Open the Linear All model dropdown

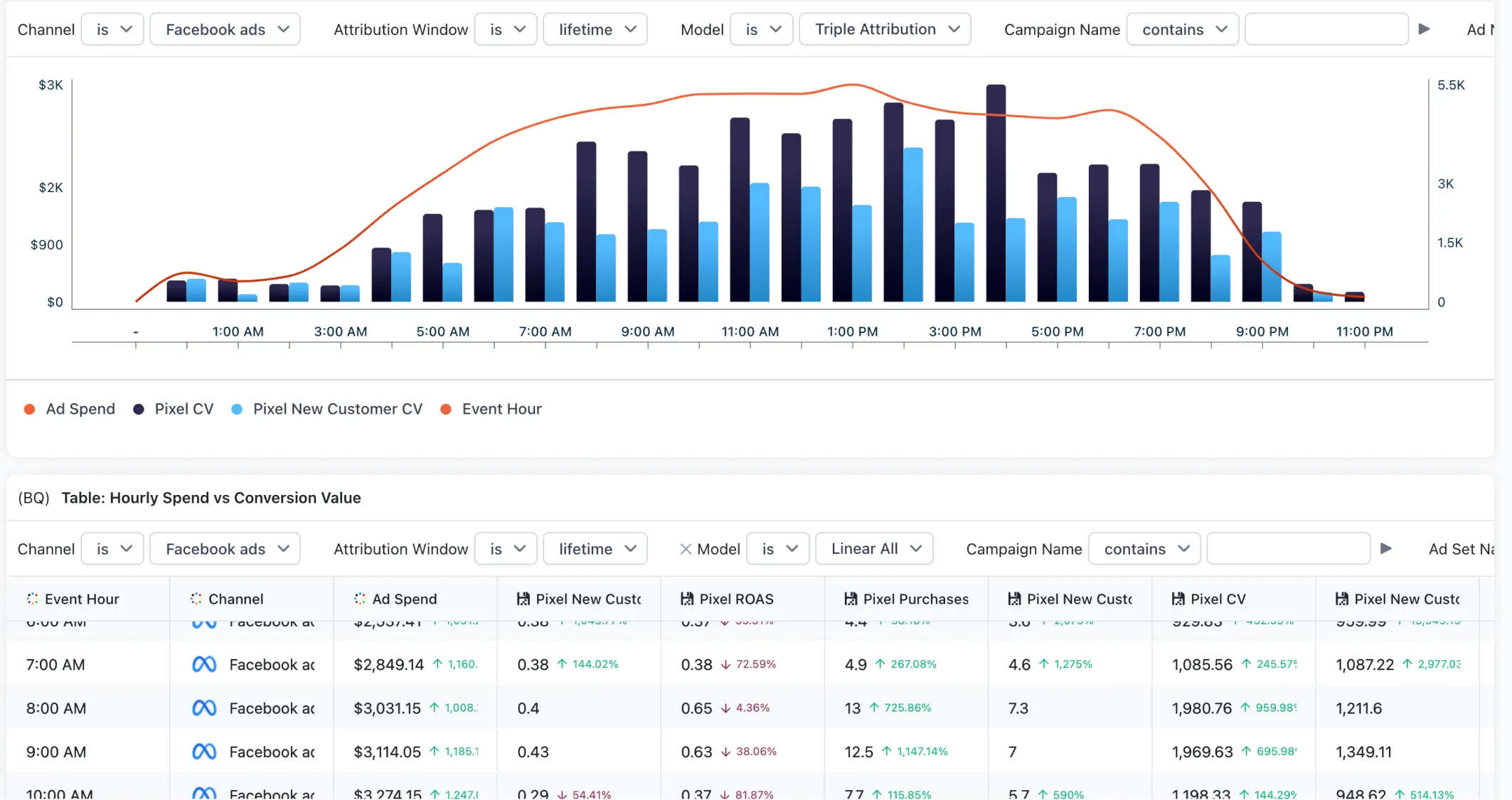click(874, 549)
